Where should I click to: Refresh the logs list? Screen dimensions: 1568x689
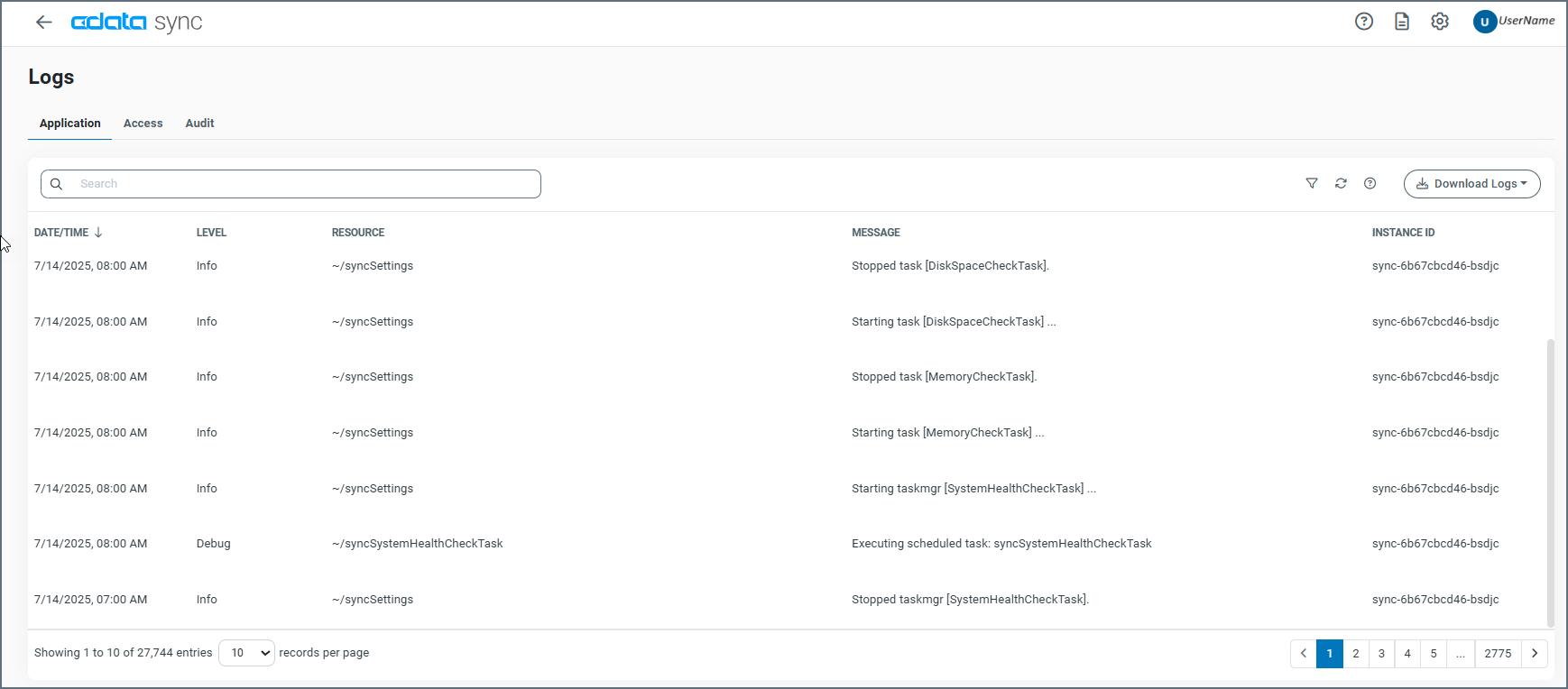[1341, 184]
